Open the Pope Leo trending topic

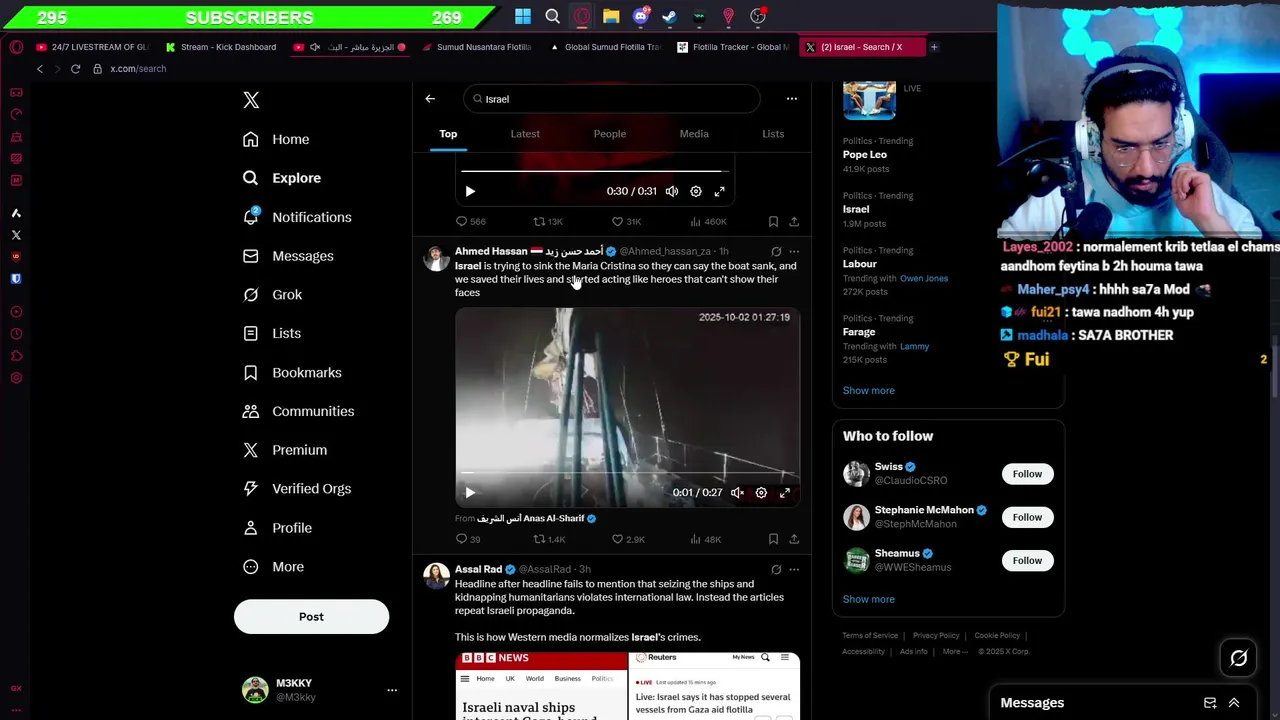pos(865,155)
